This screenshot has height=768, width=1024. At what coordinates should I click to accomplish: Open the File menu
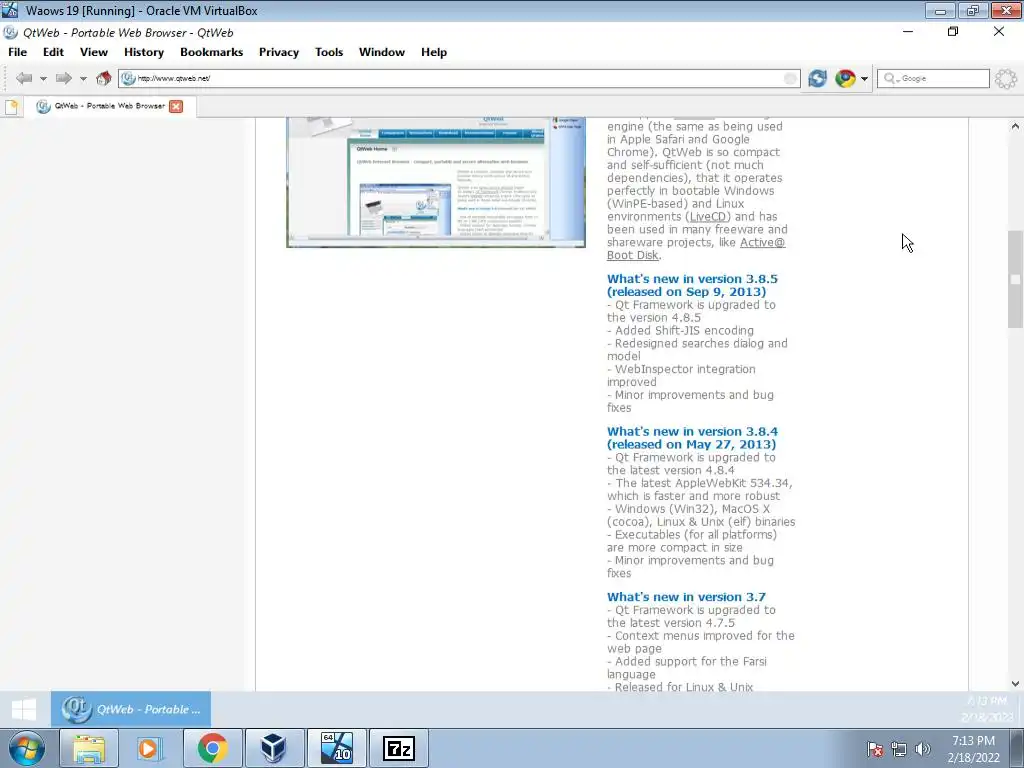click(18, 52)
